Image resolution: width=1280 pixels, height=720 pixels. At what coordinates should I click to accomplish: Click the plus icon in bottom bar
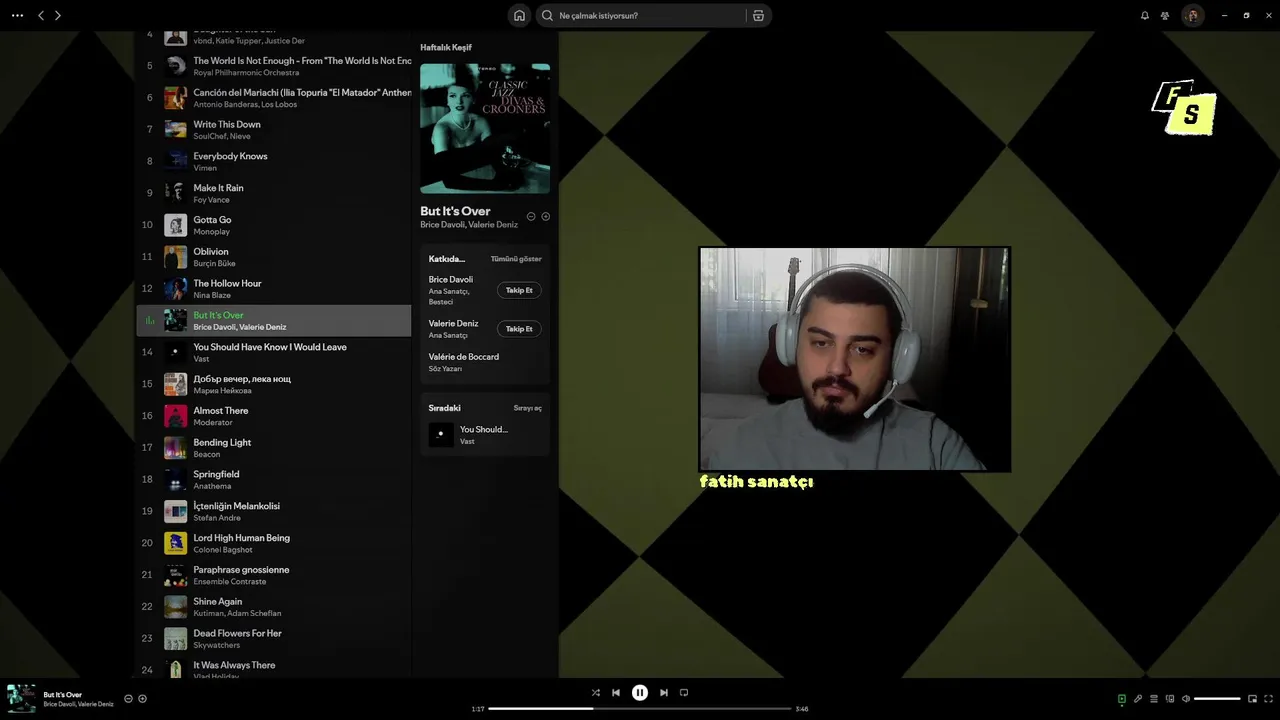pos(142,699)
